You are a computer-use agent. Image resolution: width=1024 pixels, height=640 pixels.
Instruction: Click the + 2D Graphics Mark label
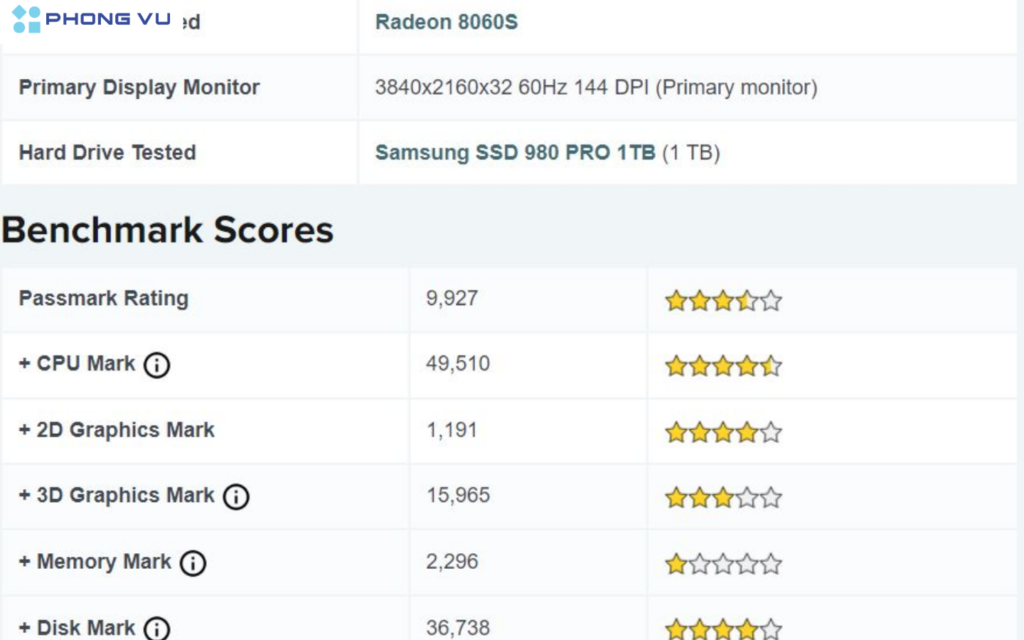tap(116, 430)
